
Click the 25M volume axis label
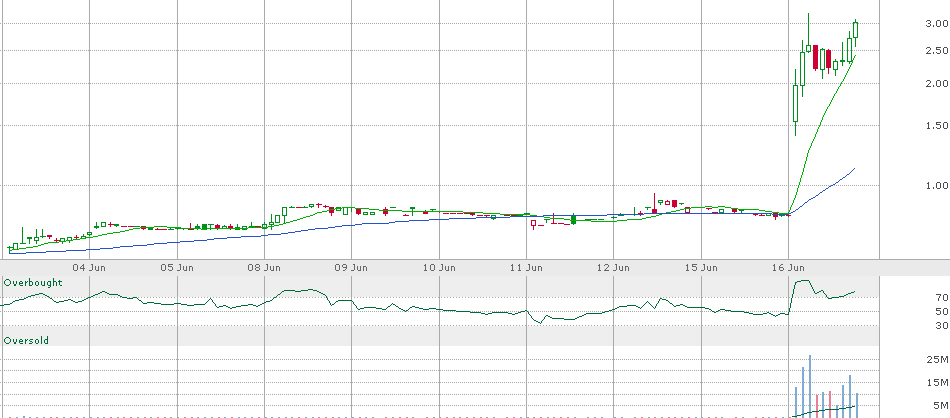coord(939,360)
